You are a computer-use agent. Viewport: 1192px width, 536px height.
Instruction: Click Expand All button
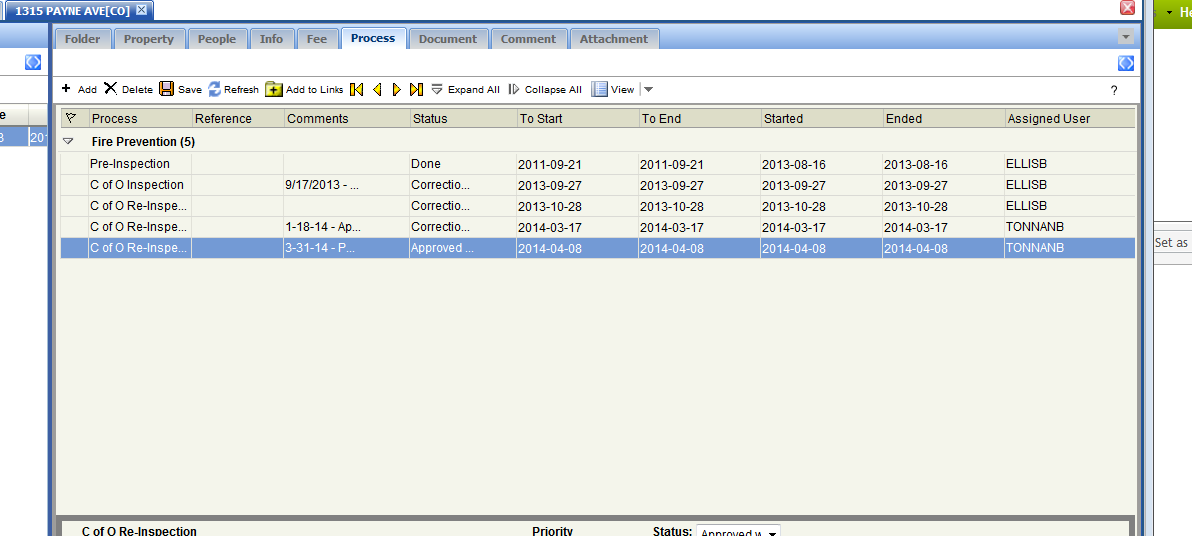[x=465, y=89]
